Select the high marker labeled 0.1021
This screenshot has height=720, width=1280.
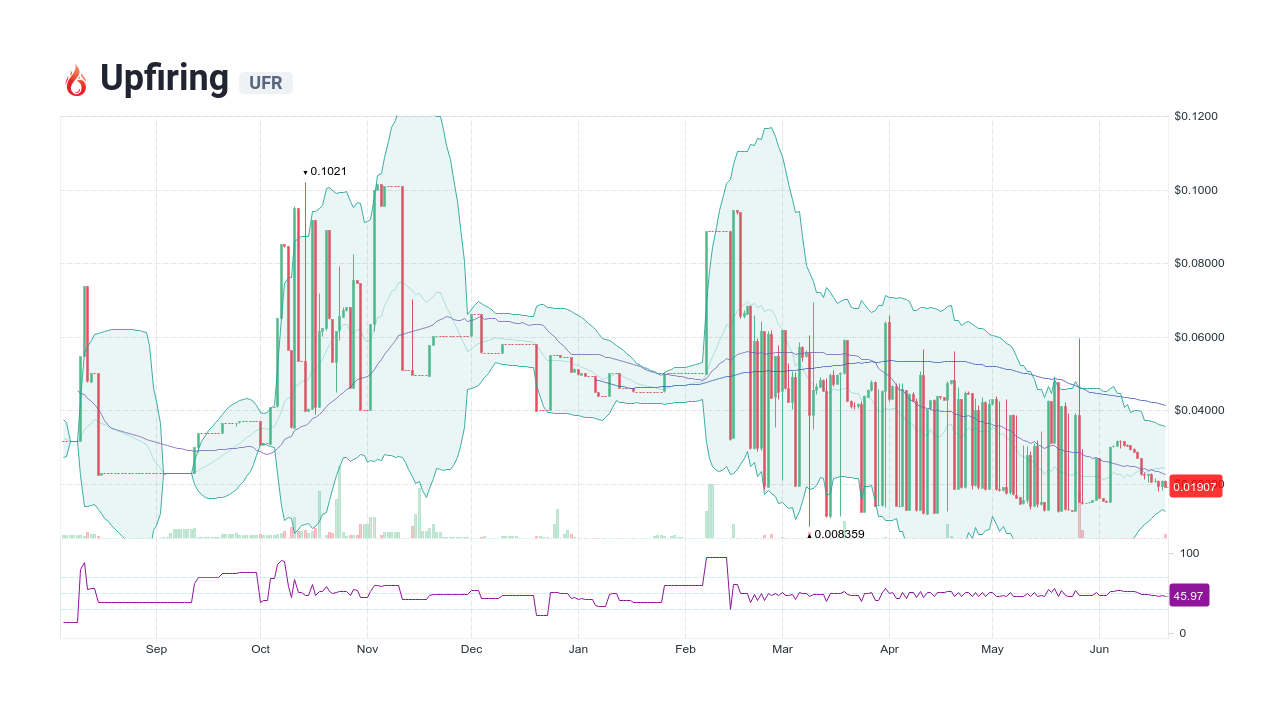tap(325, 171)
